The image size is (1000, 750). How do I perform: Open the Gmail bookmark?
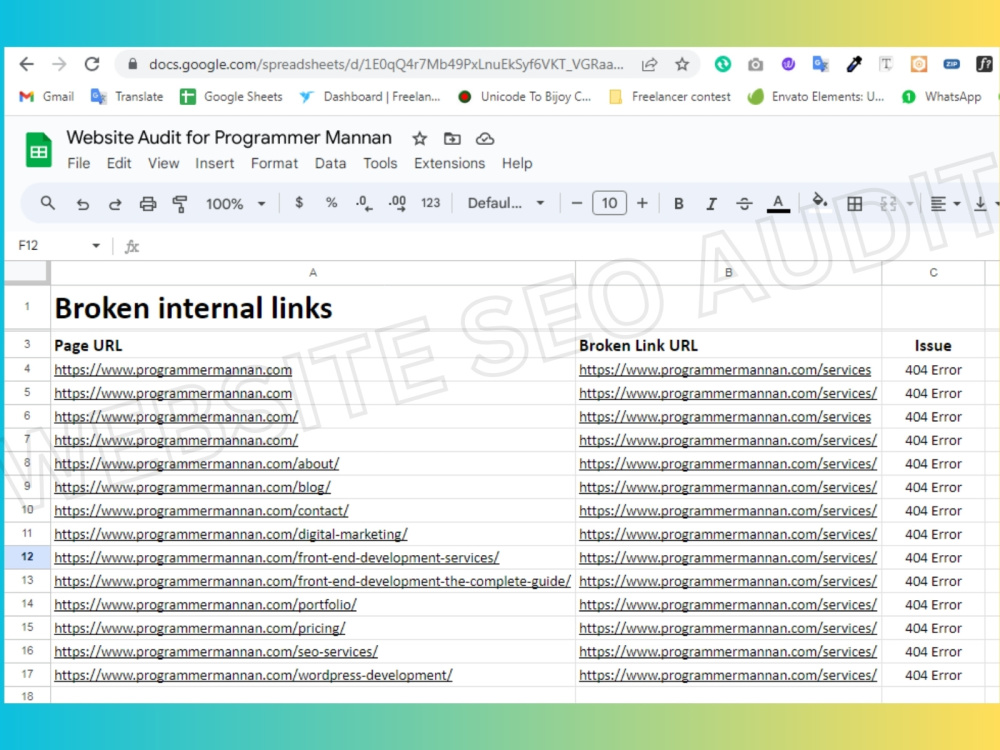pos(47,97)
